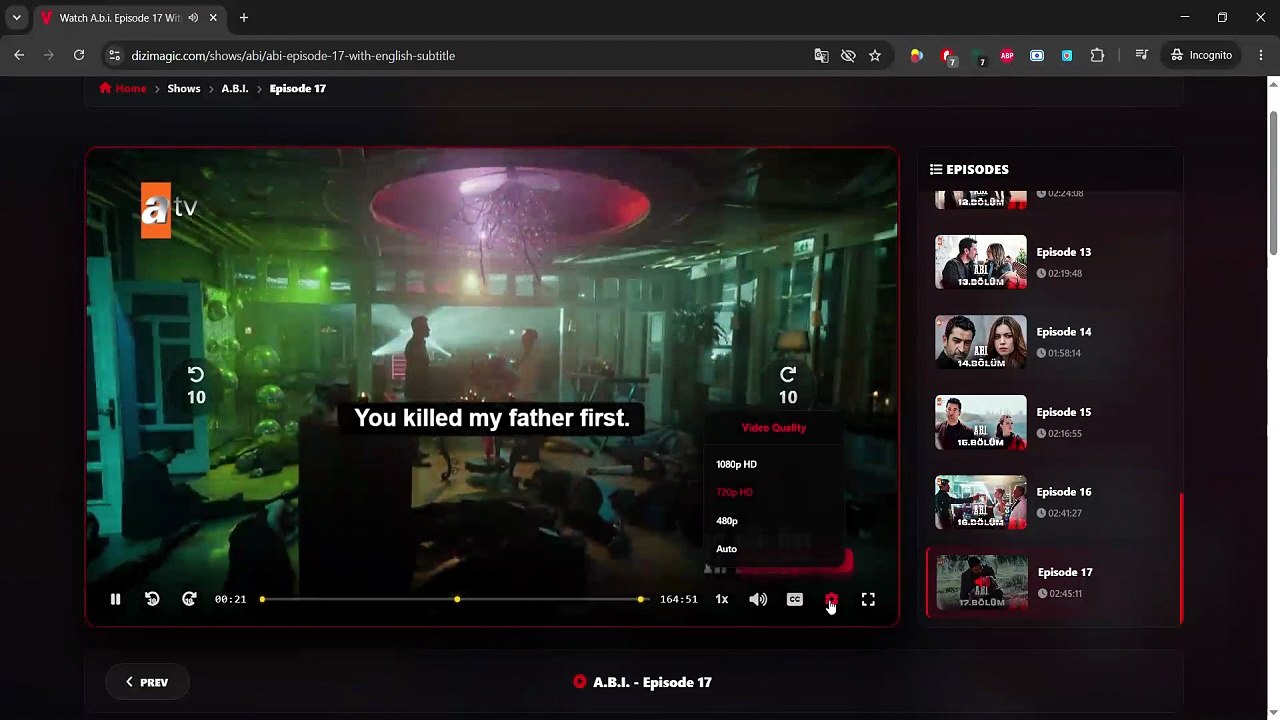Viewport: 1280px width, 720px height.
Task: Close the Watch A.b.i. Episode 17 tab
Action: (213, 18)
